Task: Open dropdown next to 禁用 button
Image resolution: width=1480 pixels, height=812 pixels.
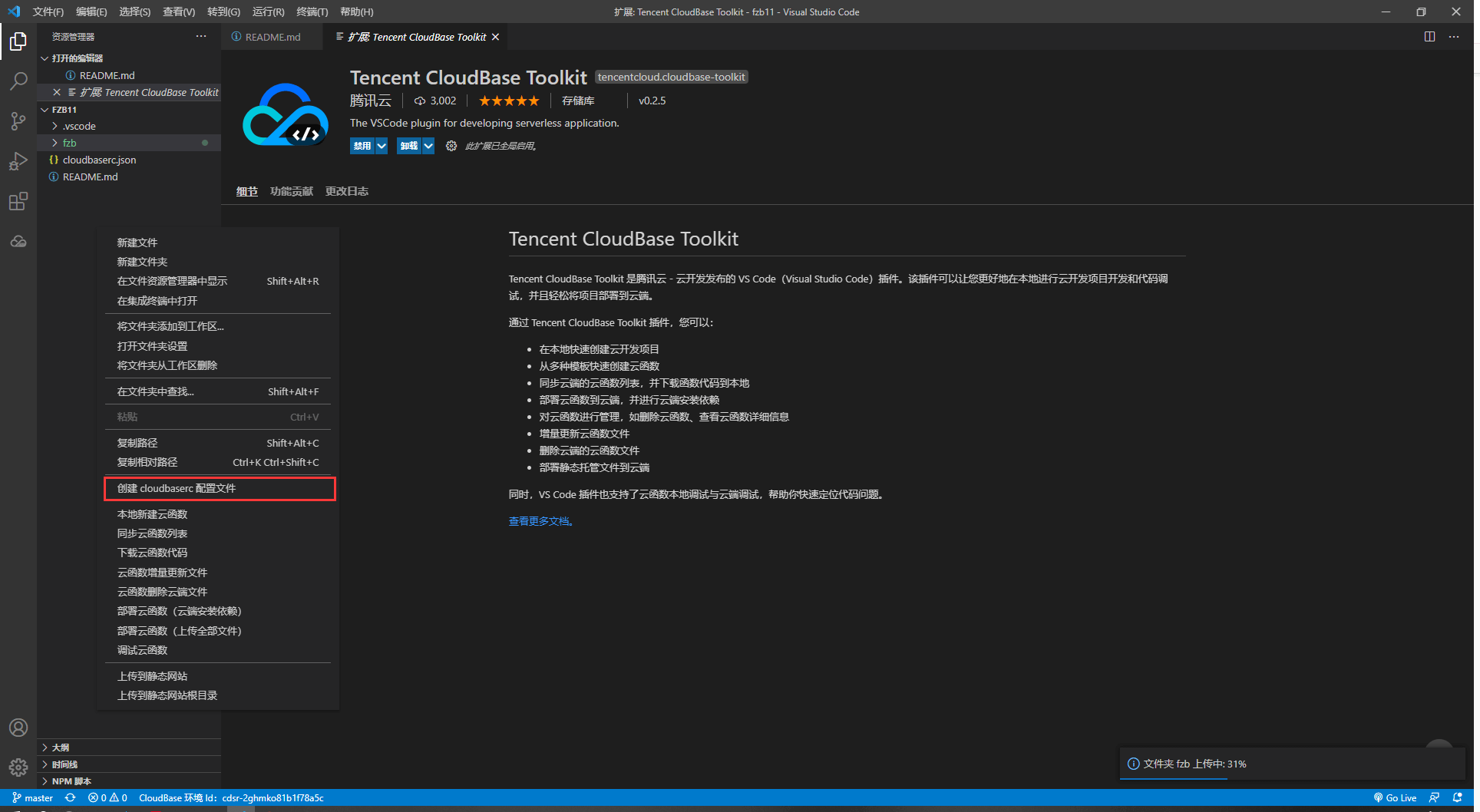Action: click(x=382, y=146)
